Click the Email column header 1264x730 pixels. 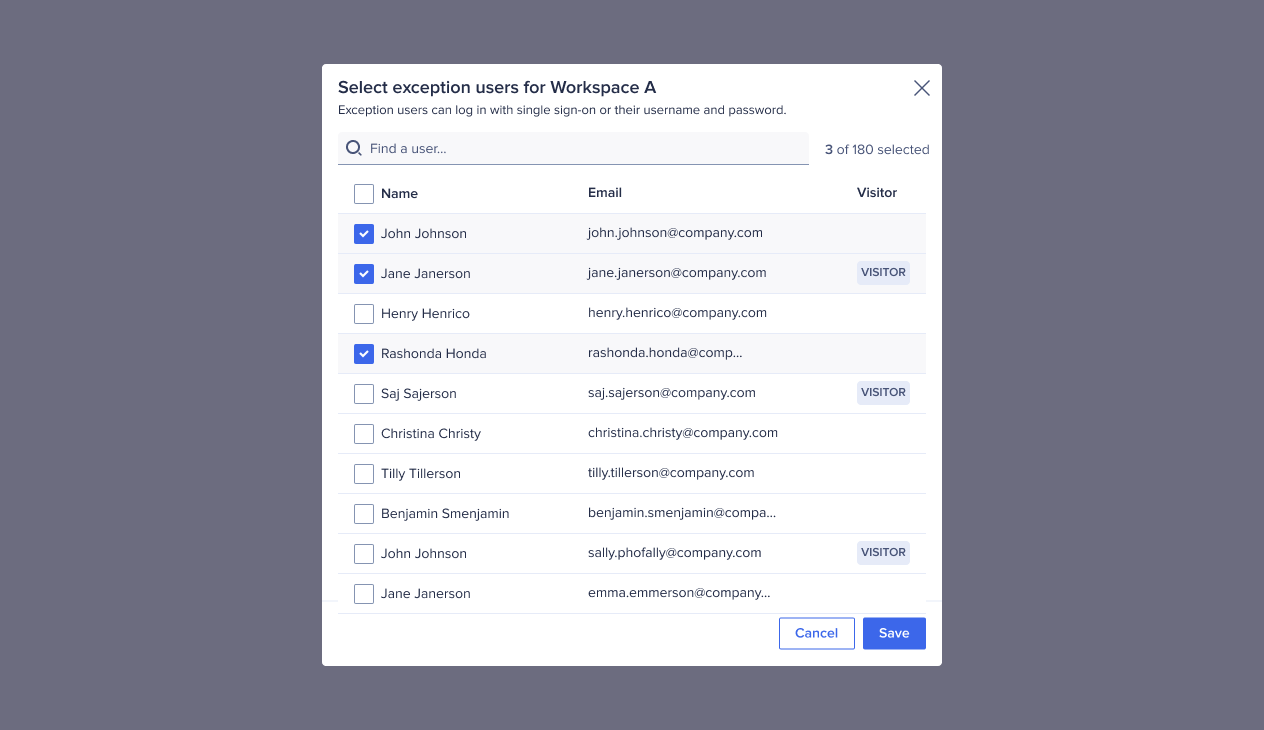tap(604, 192)
